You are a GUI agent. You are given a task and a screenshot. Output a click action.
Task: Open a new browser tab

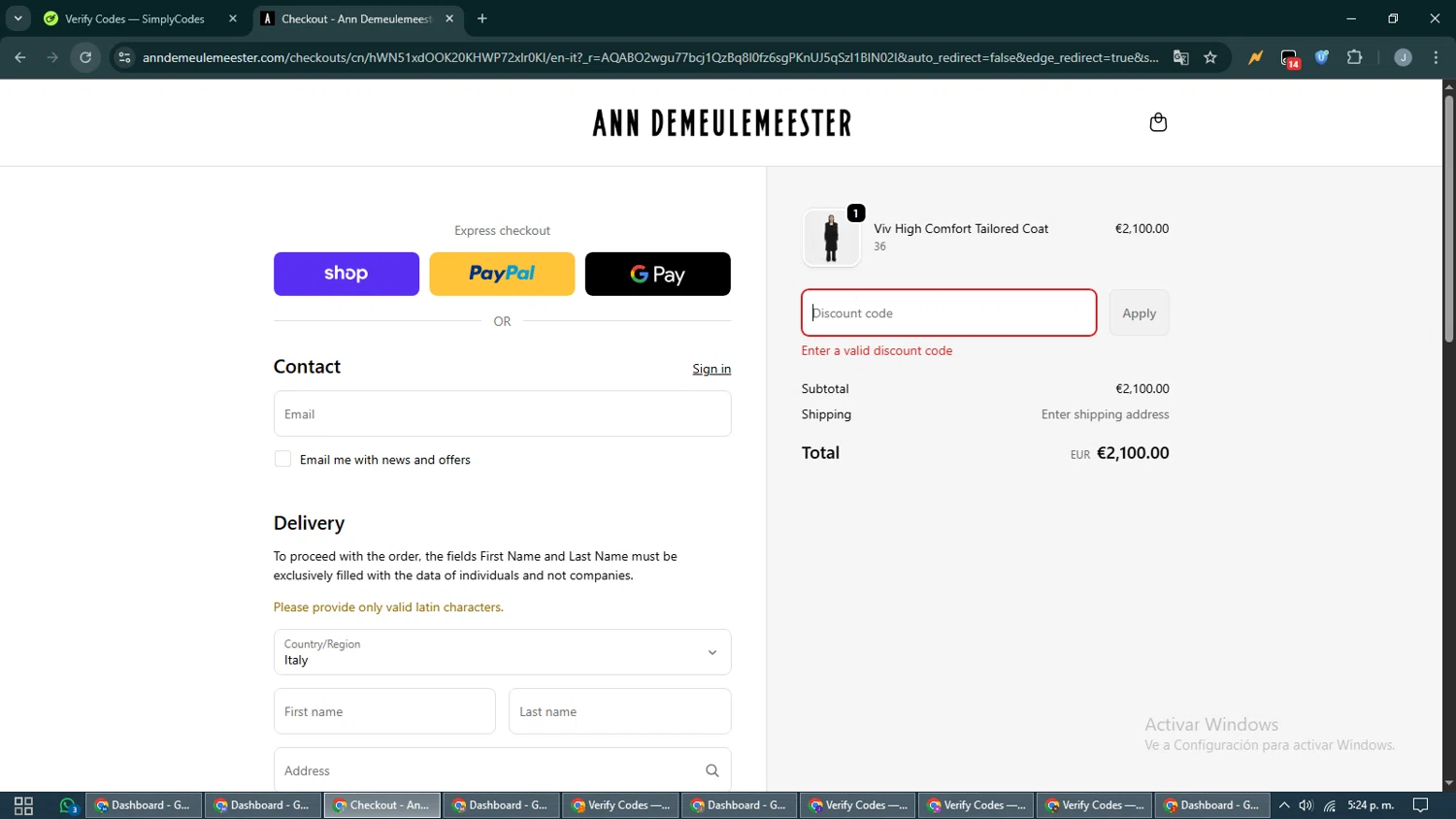482,18
